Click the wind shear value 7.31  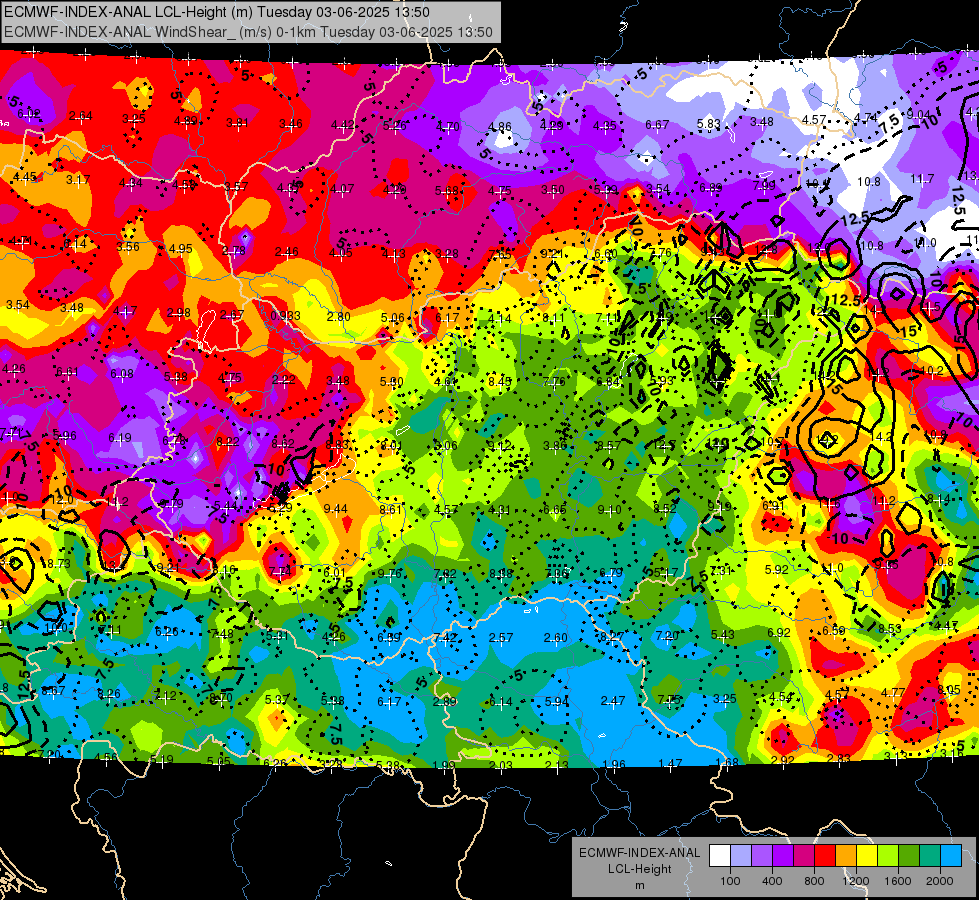click(721, 570)
